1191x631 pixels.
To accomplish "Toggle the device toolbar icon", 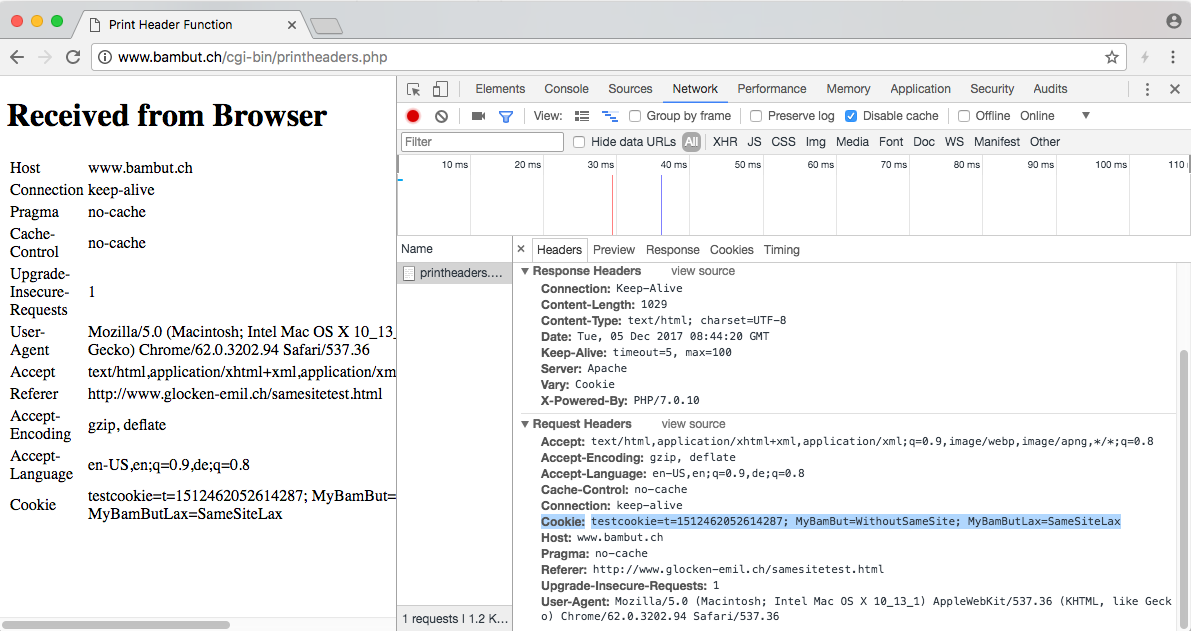I will point(440,90).
